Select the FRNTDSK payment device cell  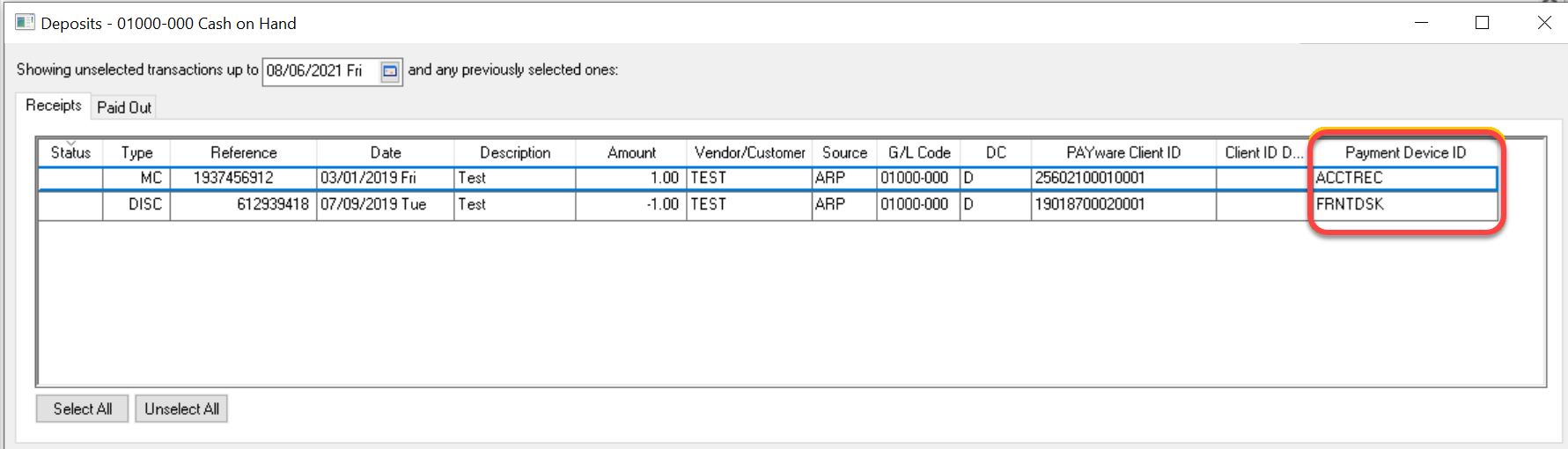point(1404,204)
